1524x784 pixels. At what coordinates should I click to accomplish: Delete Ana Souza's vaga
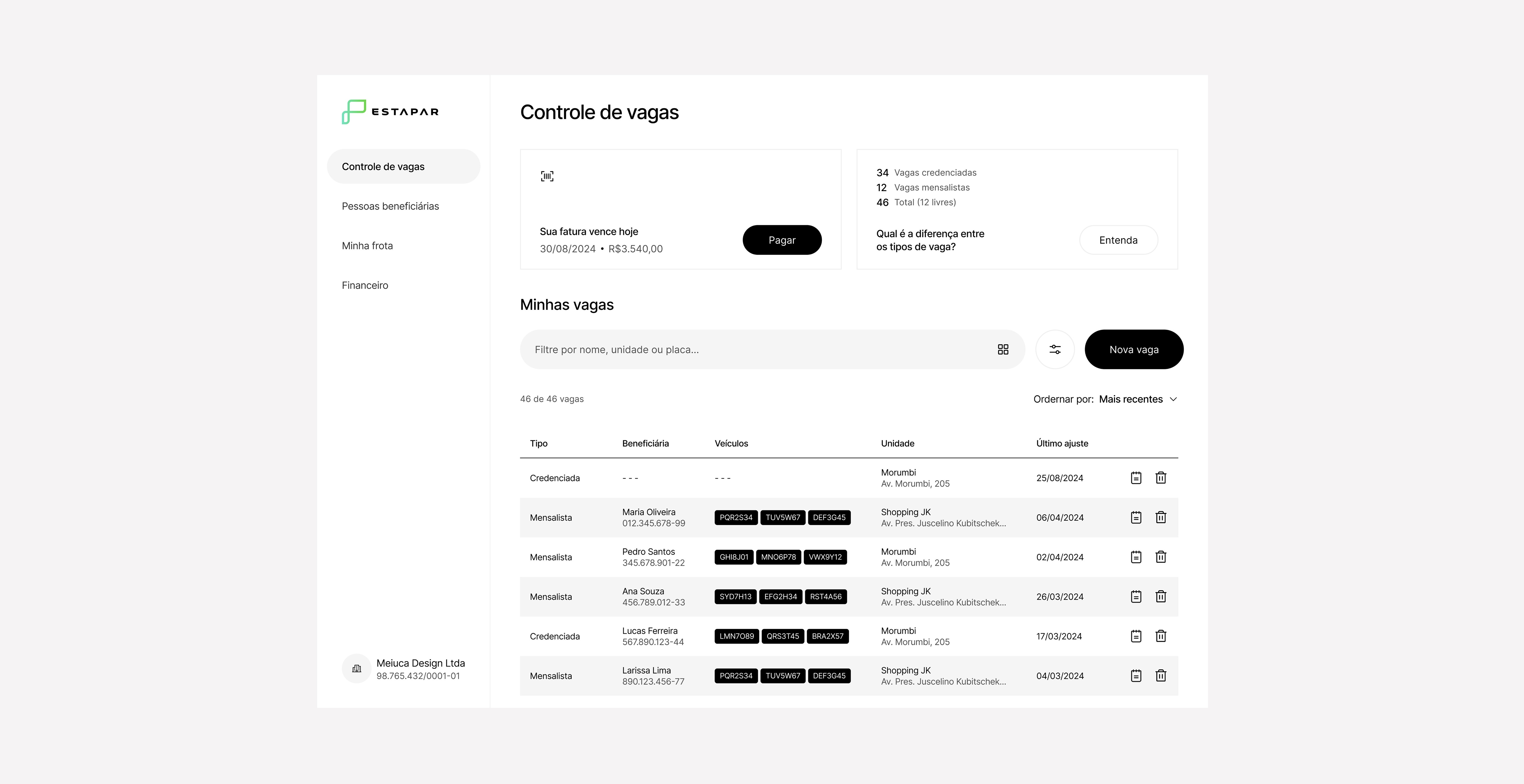(x=1161, y=597)
